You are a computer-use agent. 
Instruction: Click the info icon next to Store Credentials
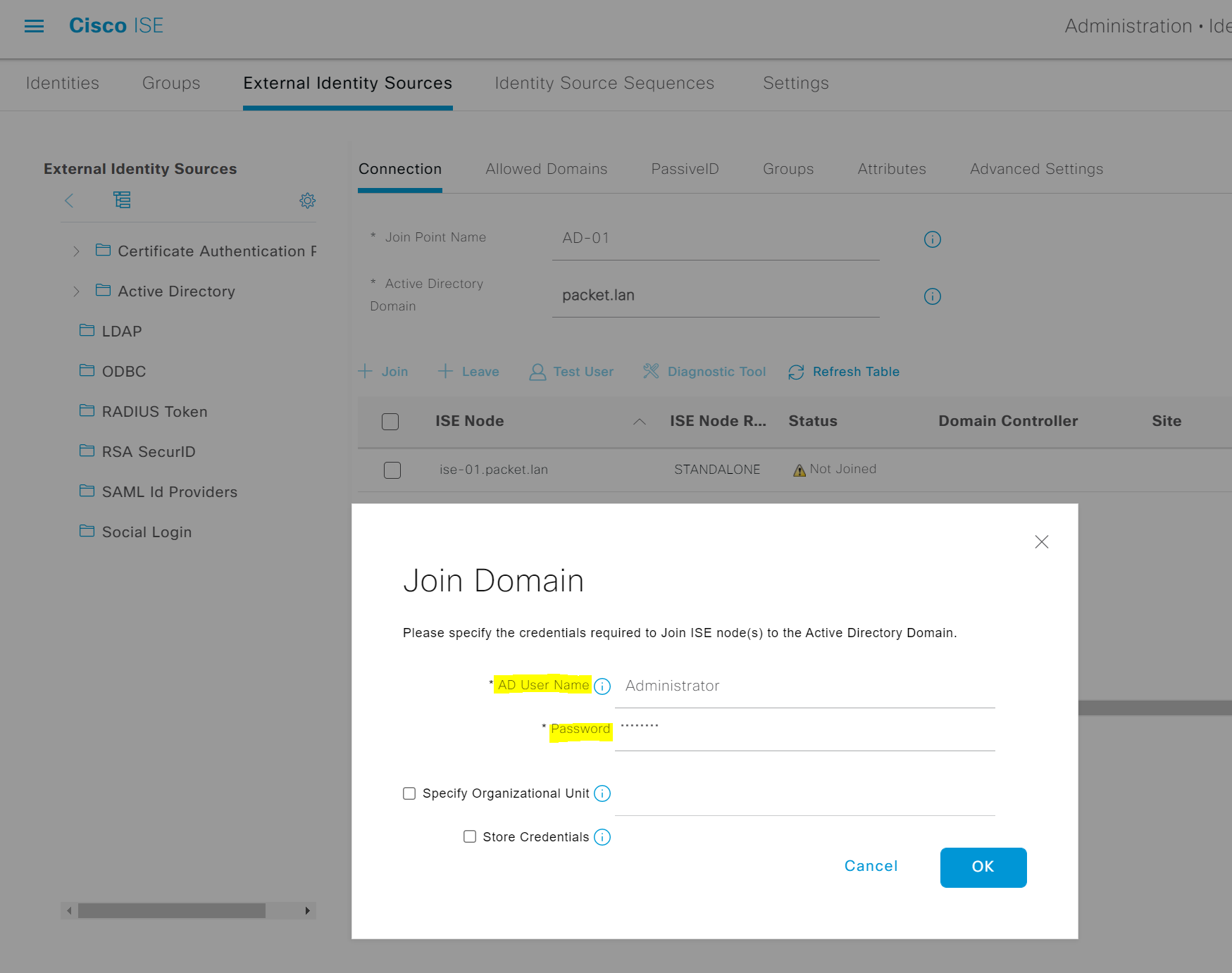tap(602, 837)
